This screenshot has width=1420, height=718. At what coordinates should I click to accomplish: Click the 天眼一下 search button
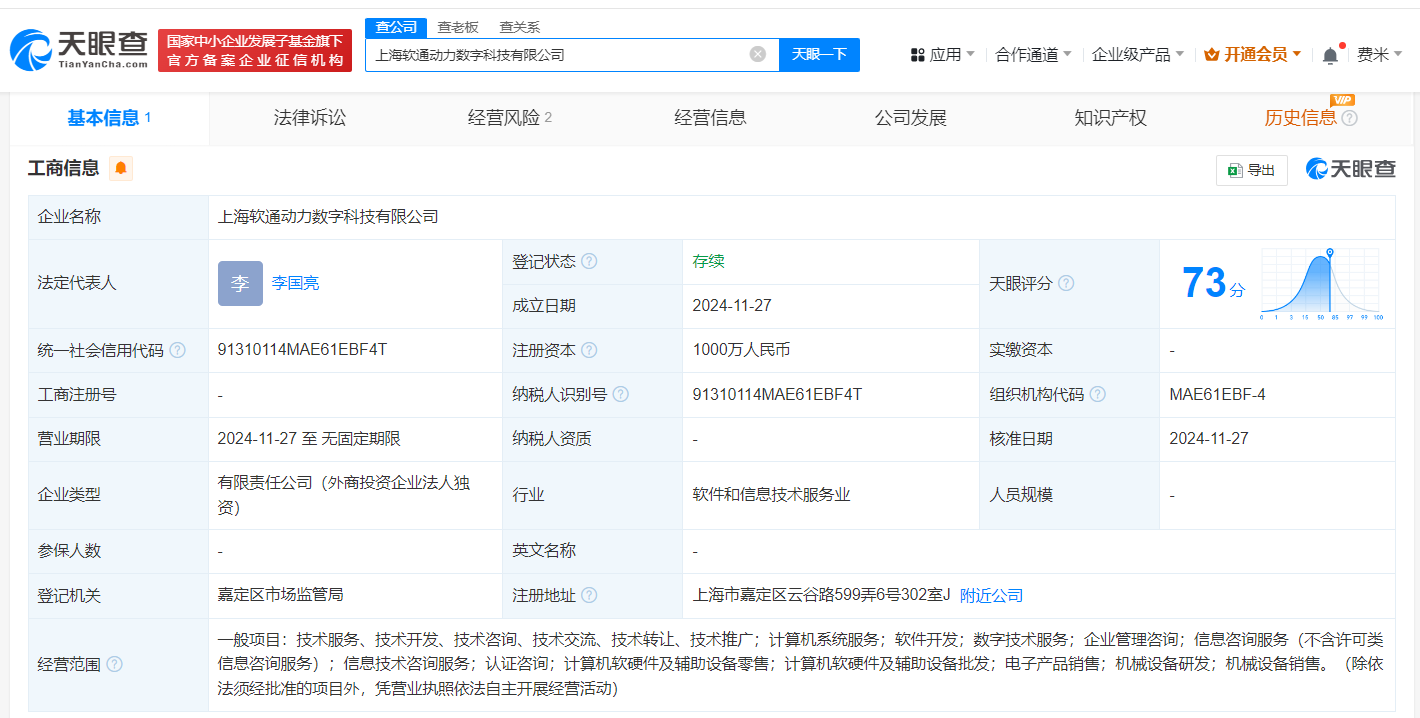819,54
